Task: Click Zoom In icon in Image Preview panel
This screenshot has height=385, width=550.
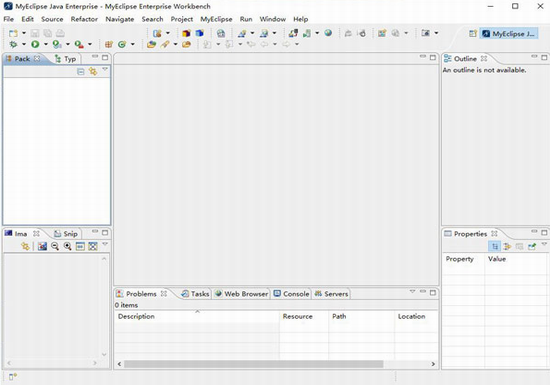Action: pos(67,246)
